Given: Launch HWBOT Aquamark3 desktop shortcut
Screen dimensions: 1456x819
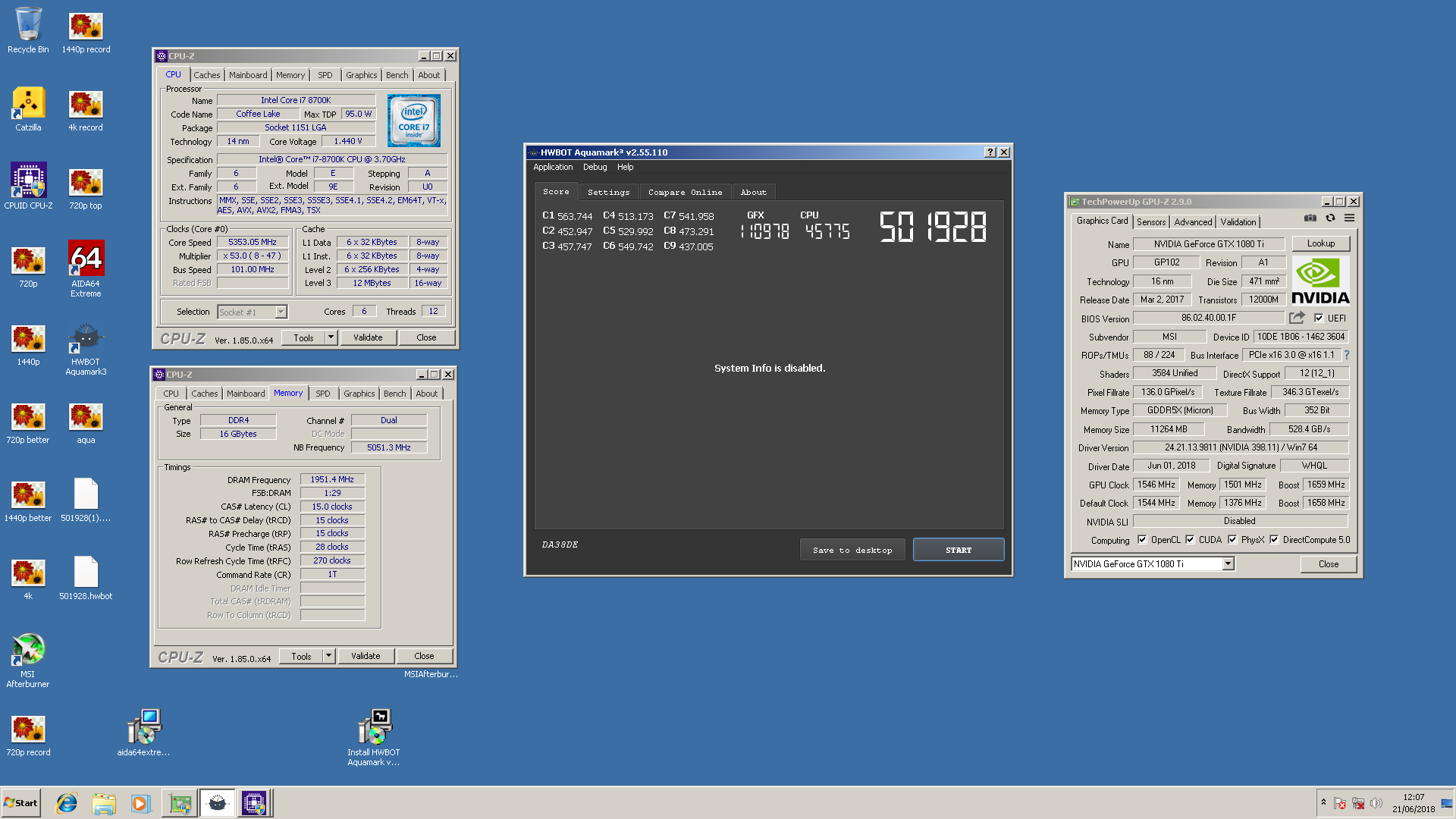Looking at the screenshot, I should tap(86, 348).
